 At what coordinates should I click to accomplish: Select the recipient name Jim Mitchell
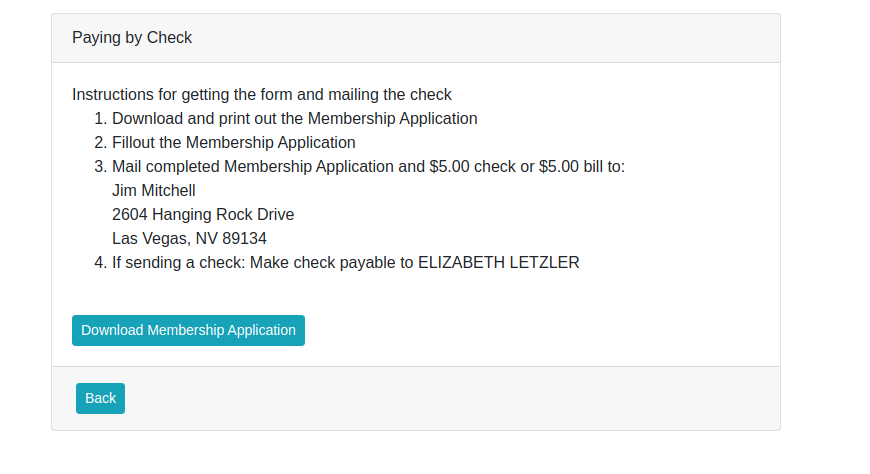click(154, 190)
